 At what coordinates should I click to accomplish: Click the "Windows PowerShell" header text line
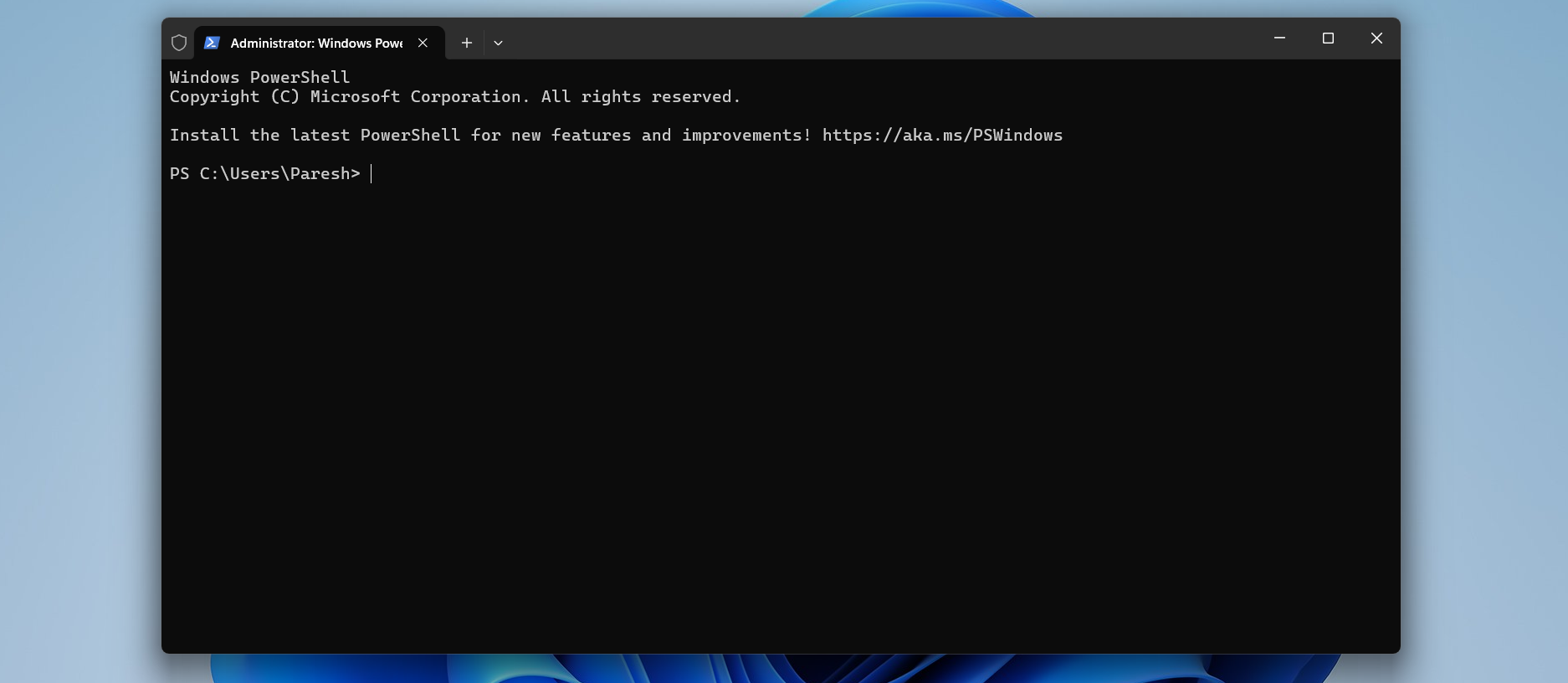pos(259,77)
